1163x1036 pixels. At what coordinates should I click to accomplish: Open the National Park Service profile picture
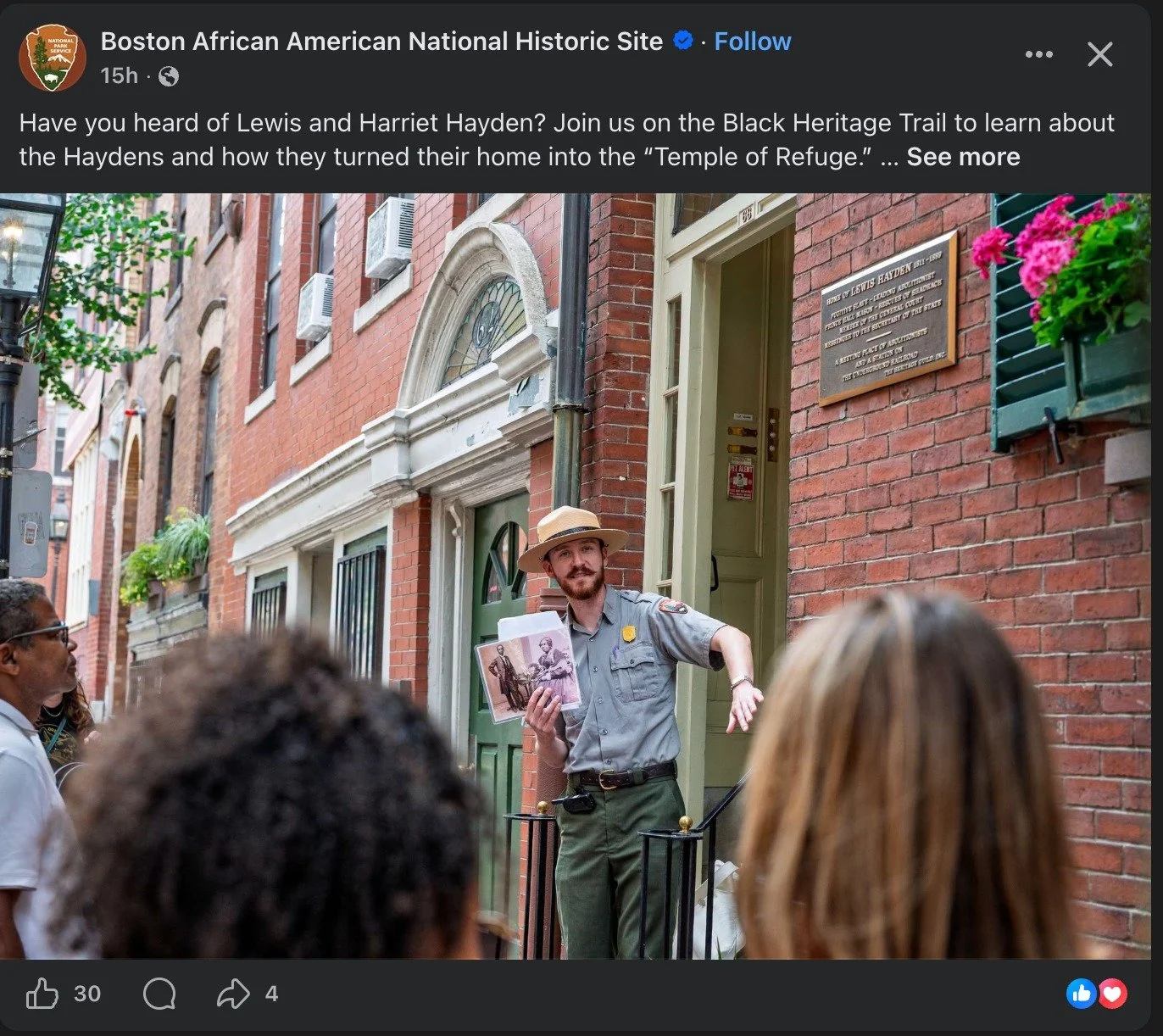53,58
